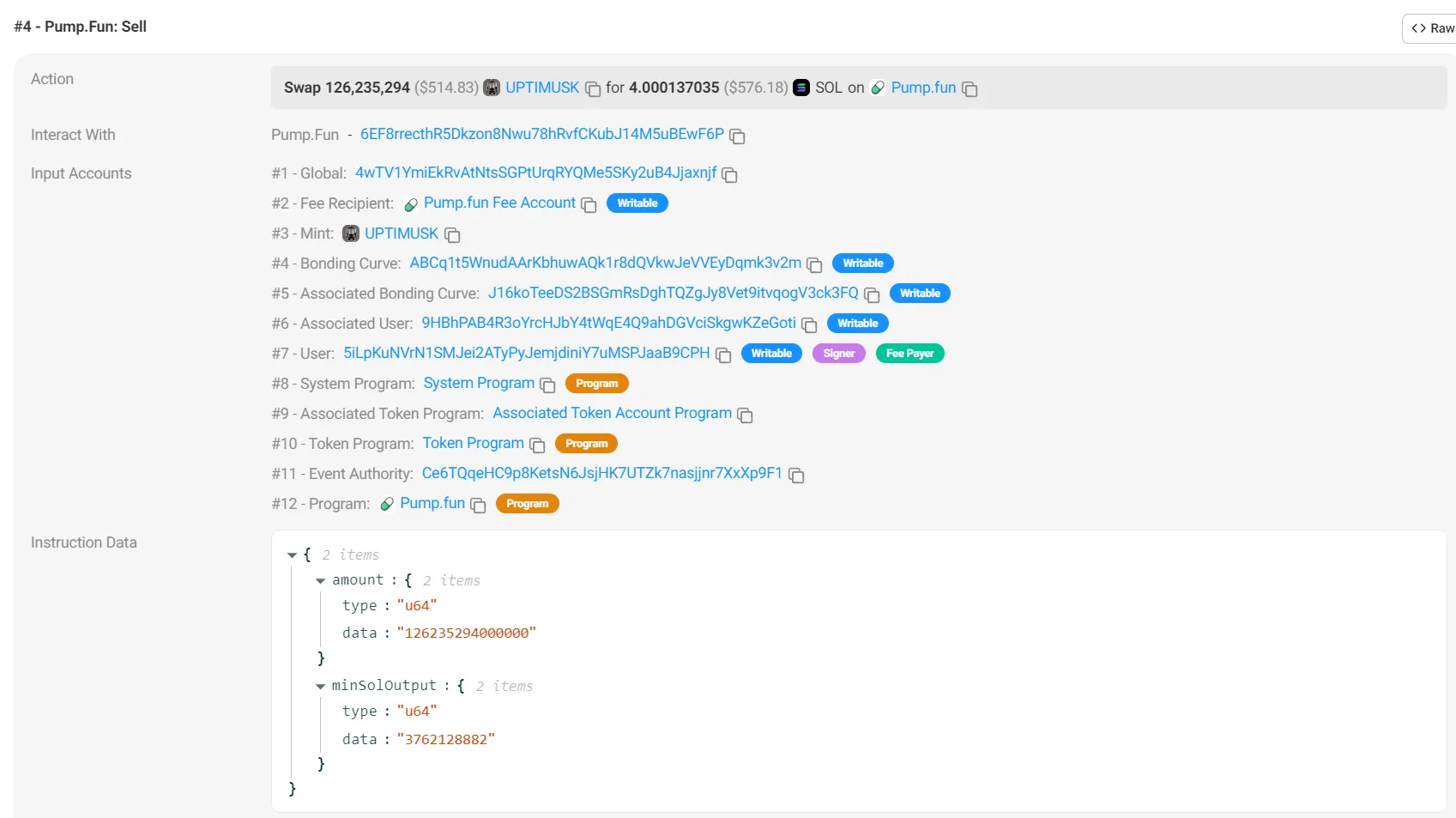Click the Pump.fun pill icon in Action row
The height and width of the screenshot is (818, 1456).
click(878, 88)
